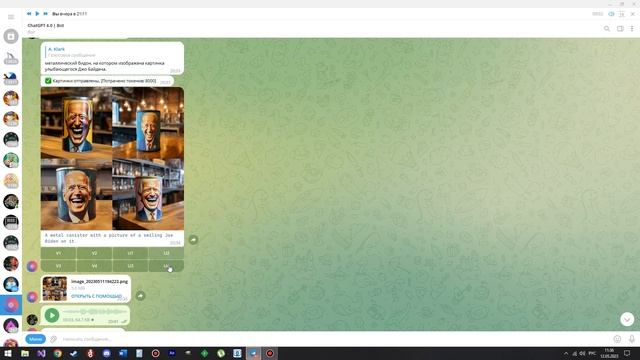Click the 'Открыть с помощью' link
This screenshot has width=640, height=360.
[x=96, y=296]
